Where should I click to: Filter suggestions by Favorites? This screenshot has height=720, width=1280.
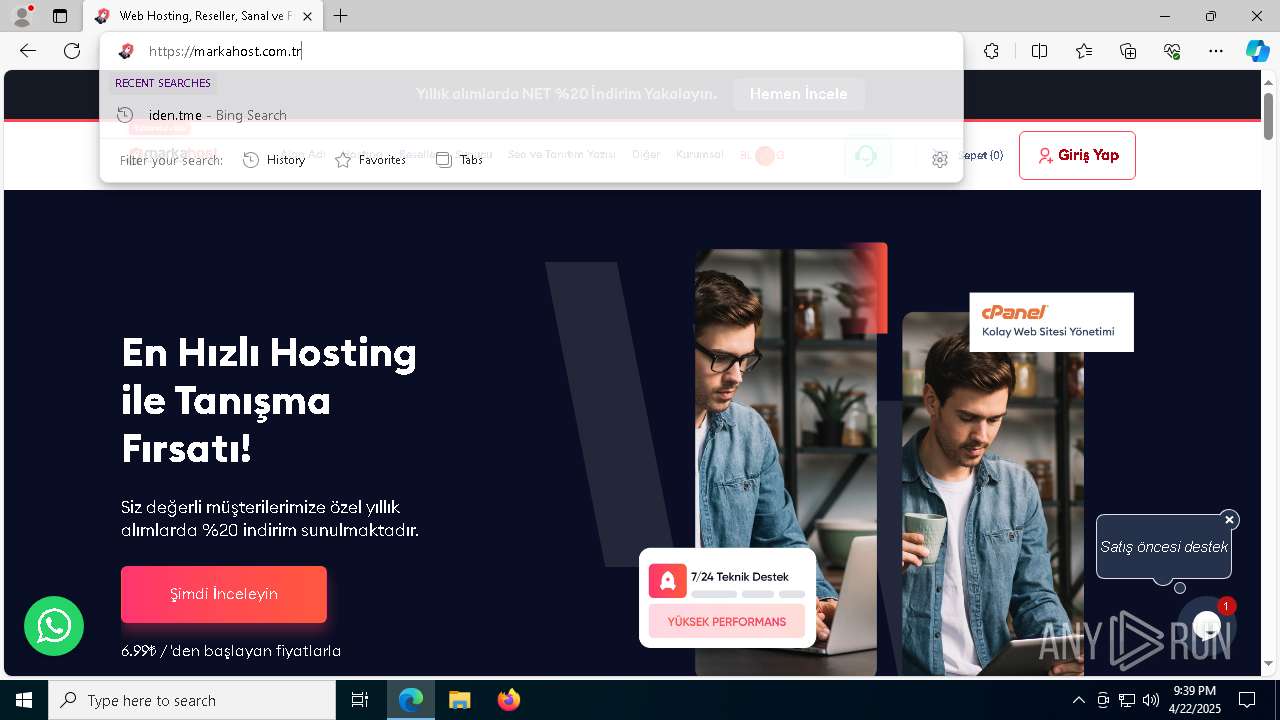pos(370,160)
